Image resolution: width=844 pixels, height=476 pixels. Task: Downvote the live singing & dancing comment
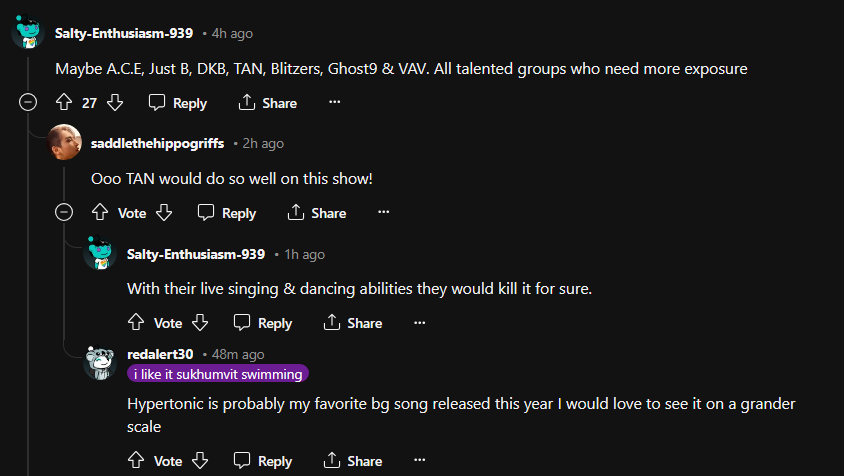point(200,323)
